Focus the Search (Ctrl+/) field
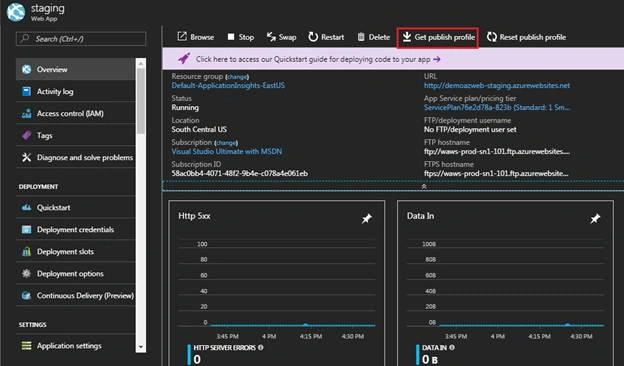The image size is (624, 366). click(x=81, y=39)
